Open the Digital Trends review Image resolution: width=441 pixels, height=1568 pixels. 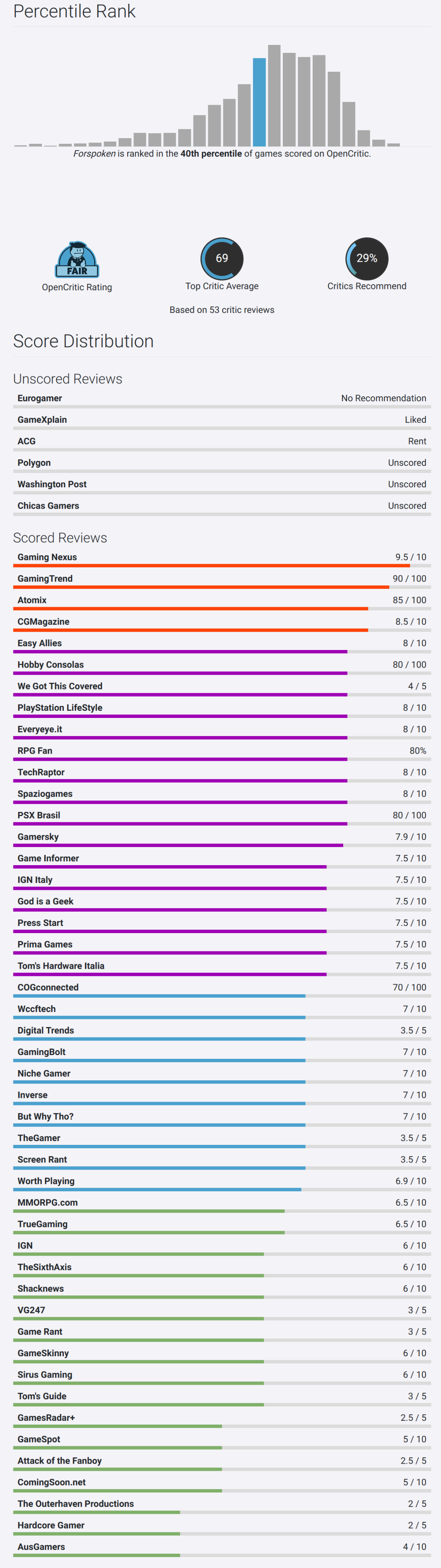(x=46, y=1030)
